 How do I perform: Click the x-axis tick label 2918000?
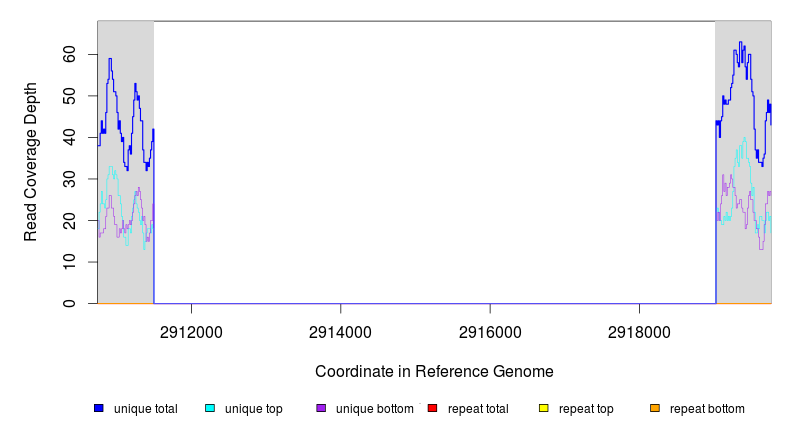click(639, 331)
